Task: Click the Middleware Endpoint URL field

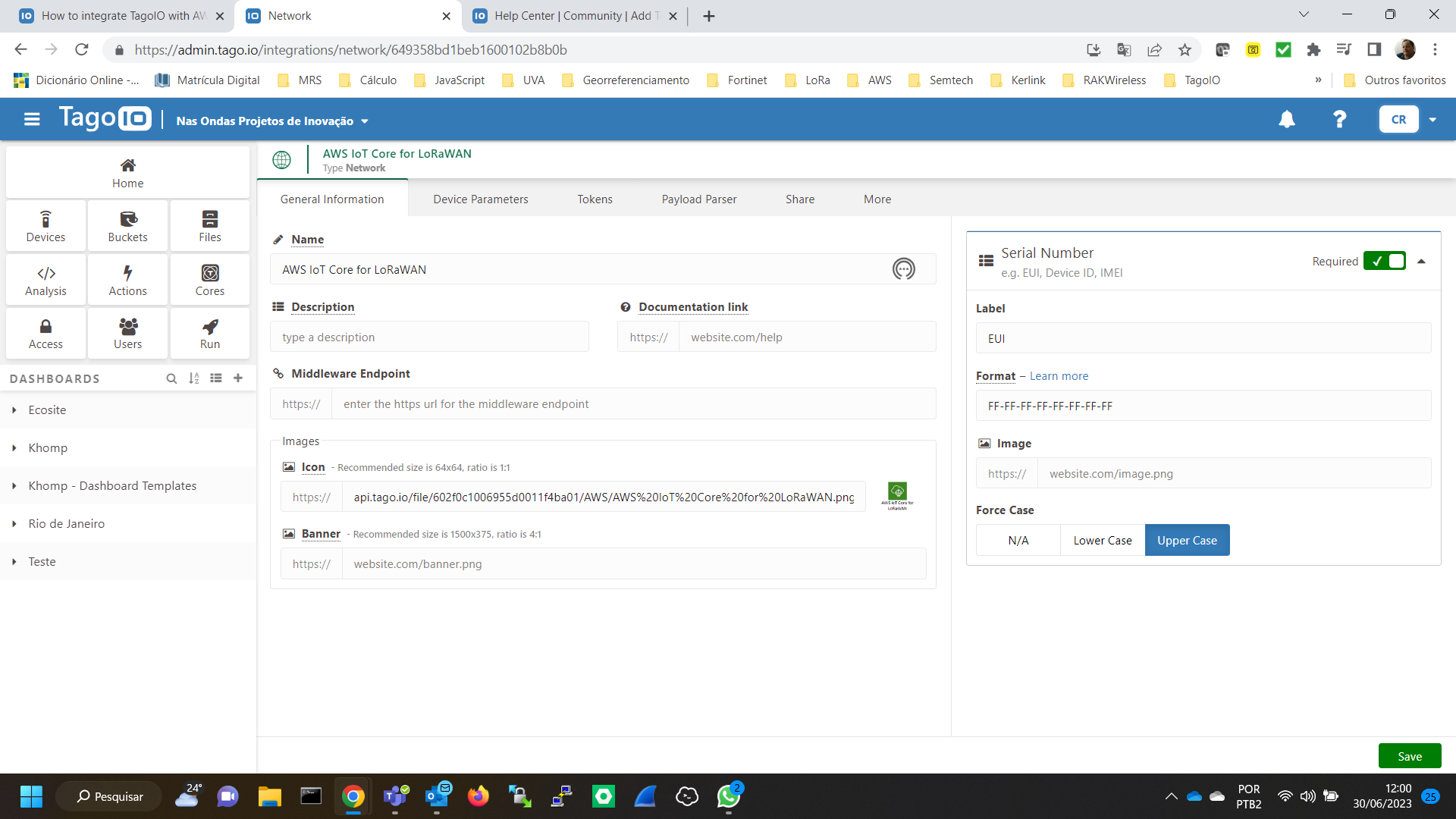Action: coord(632,404)
